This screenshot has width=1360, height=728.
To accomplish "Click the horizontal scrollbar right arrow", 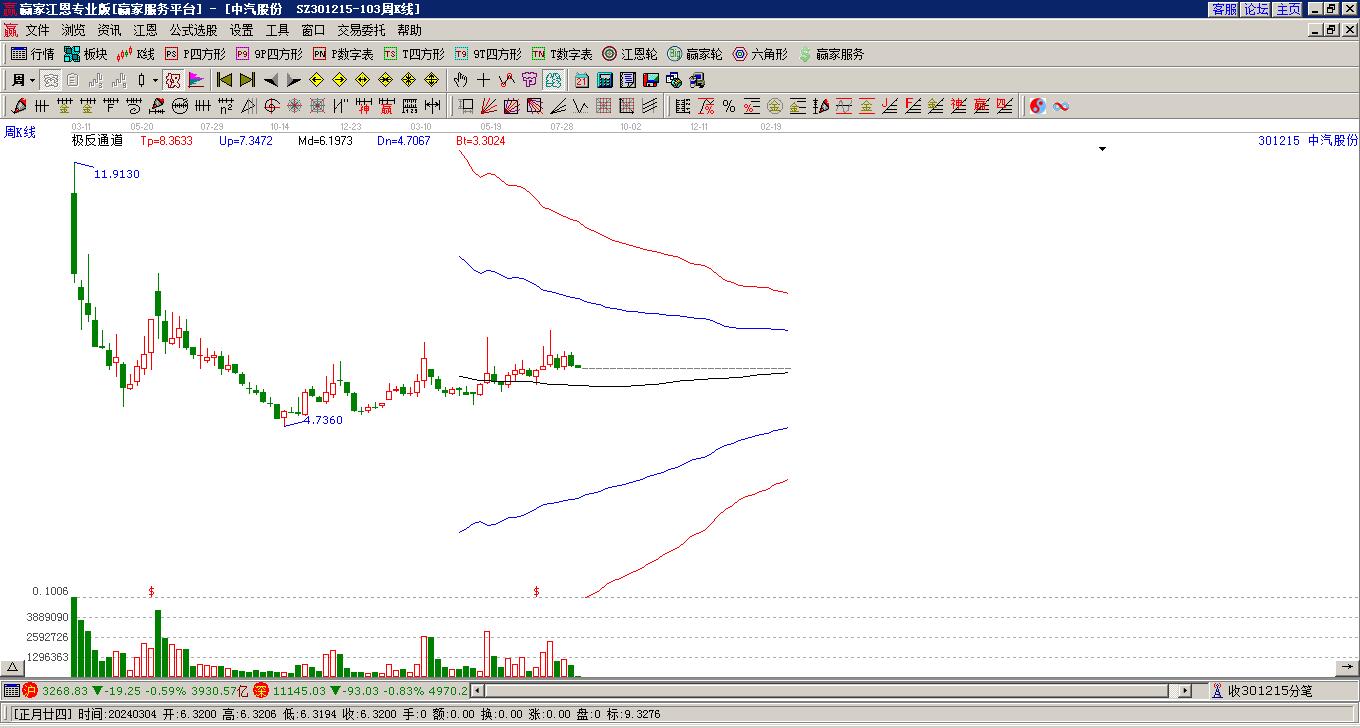I will point(1185,690).
